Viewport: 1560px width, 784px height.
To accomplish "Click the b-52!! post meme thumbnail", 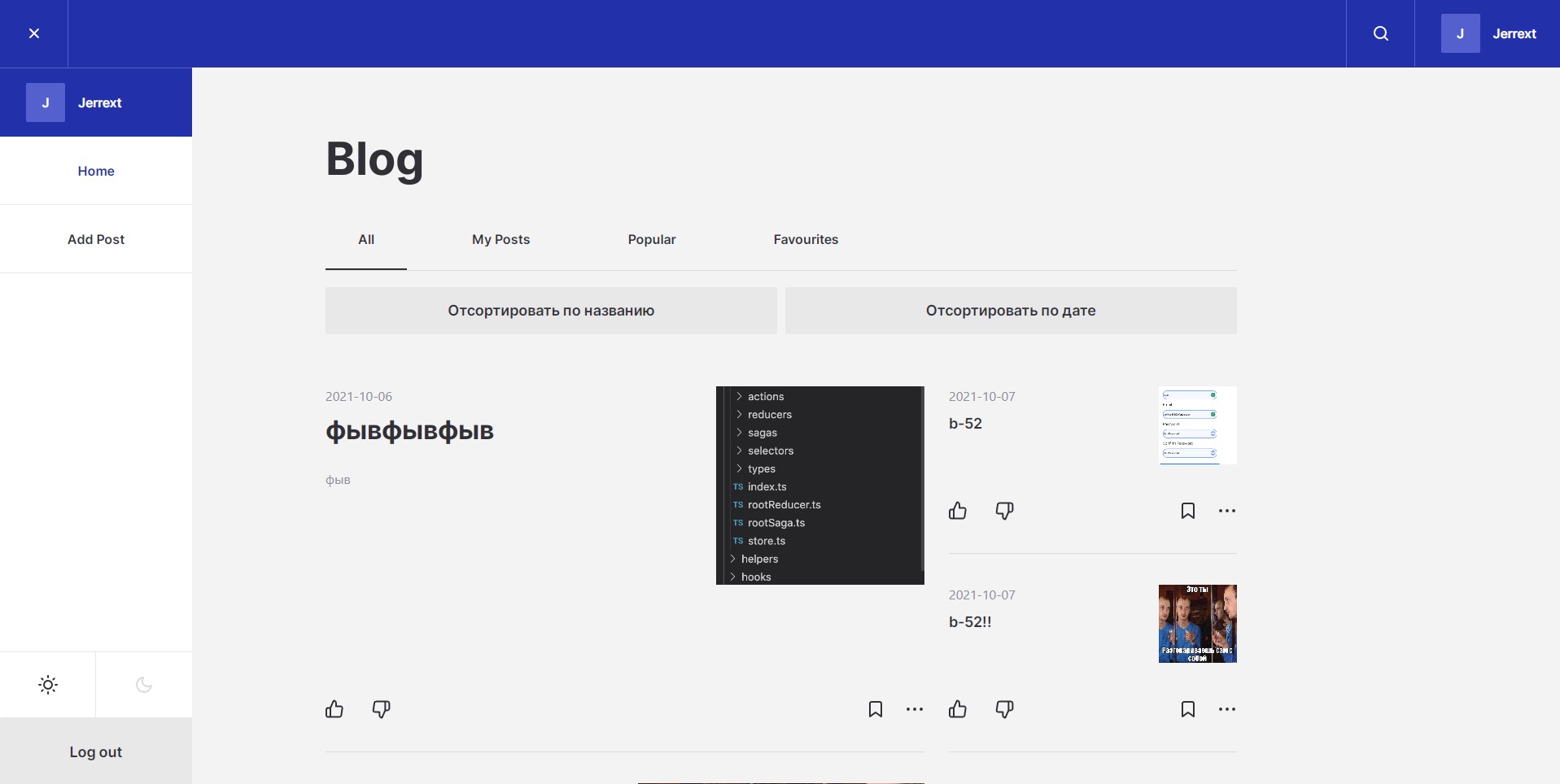I will click(x=1198, y=624).
